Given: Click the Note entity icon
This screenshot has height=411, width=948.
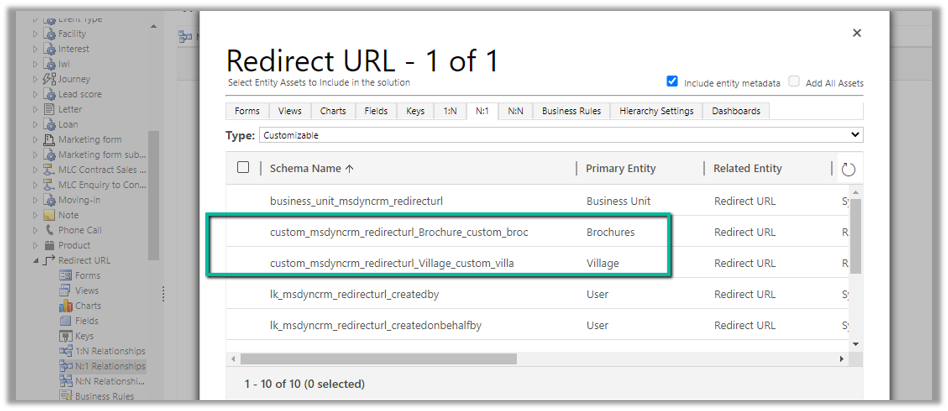Looking at the screenshot, I should [49, 215].
